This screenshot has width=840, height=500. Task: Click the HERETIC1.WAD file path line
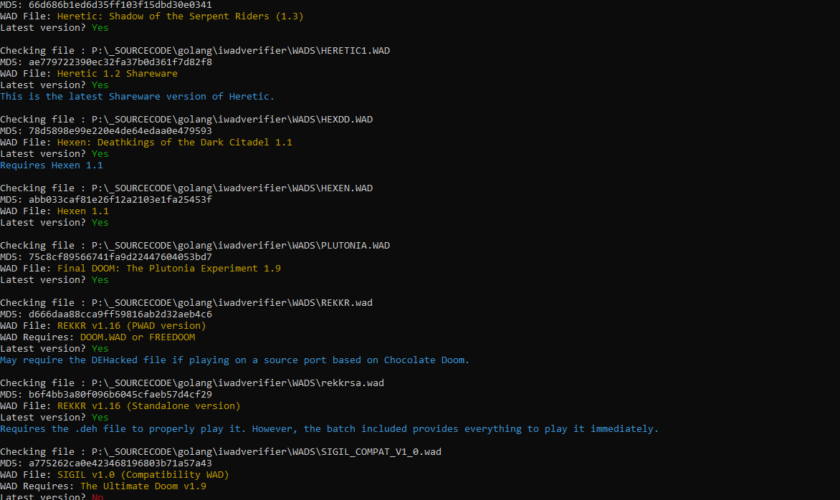186,50
